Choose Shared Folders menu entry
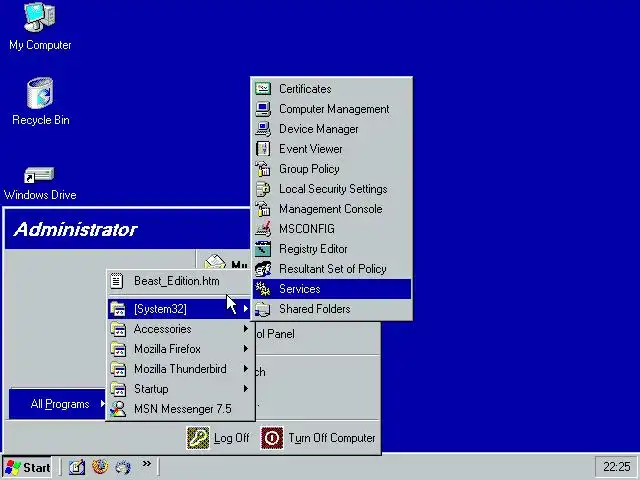This screenshot has height=480, width=640. tap(332, 309)
